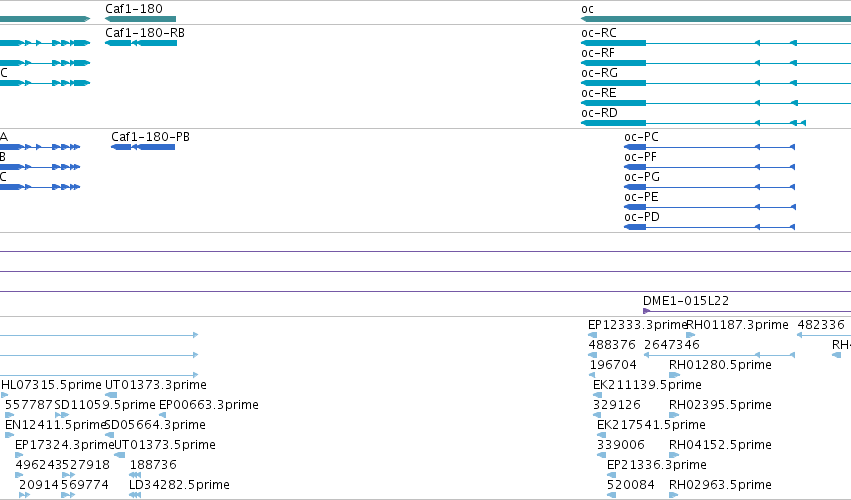Select feature 496243 label

(39, 465)
